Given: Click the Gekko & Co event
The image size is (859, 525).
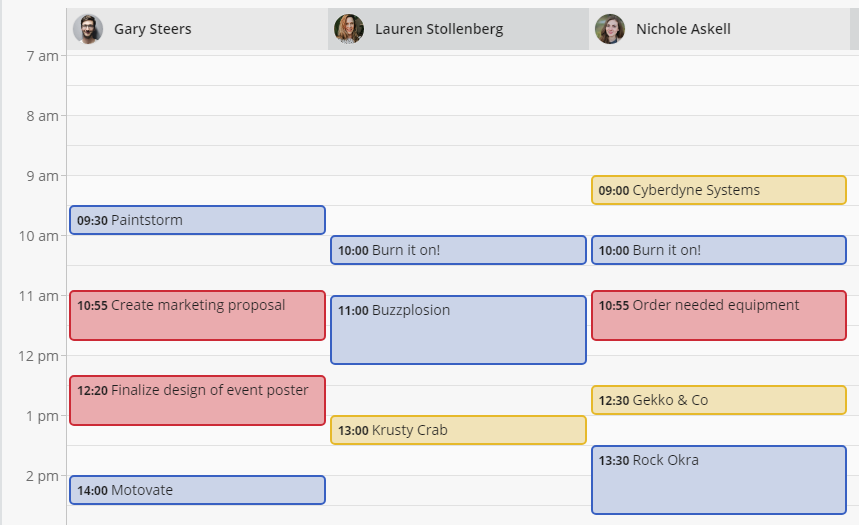Looking at the screenshot, I should [719, 400].
